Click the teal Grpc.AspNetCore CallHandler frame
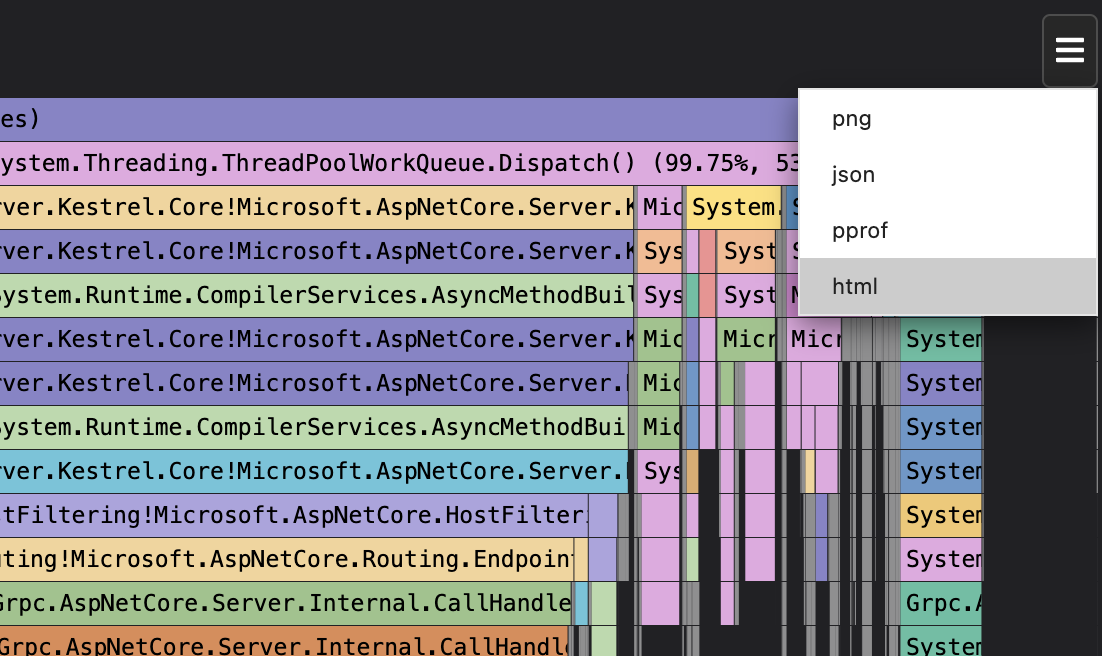This screenshot has width=1102, height=656. [x=280, y=603]
